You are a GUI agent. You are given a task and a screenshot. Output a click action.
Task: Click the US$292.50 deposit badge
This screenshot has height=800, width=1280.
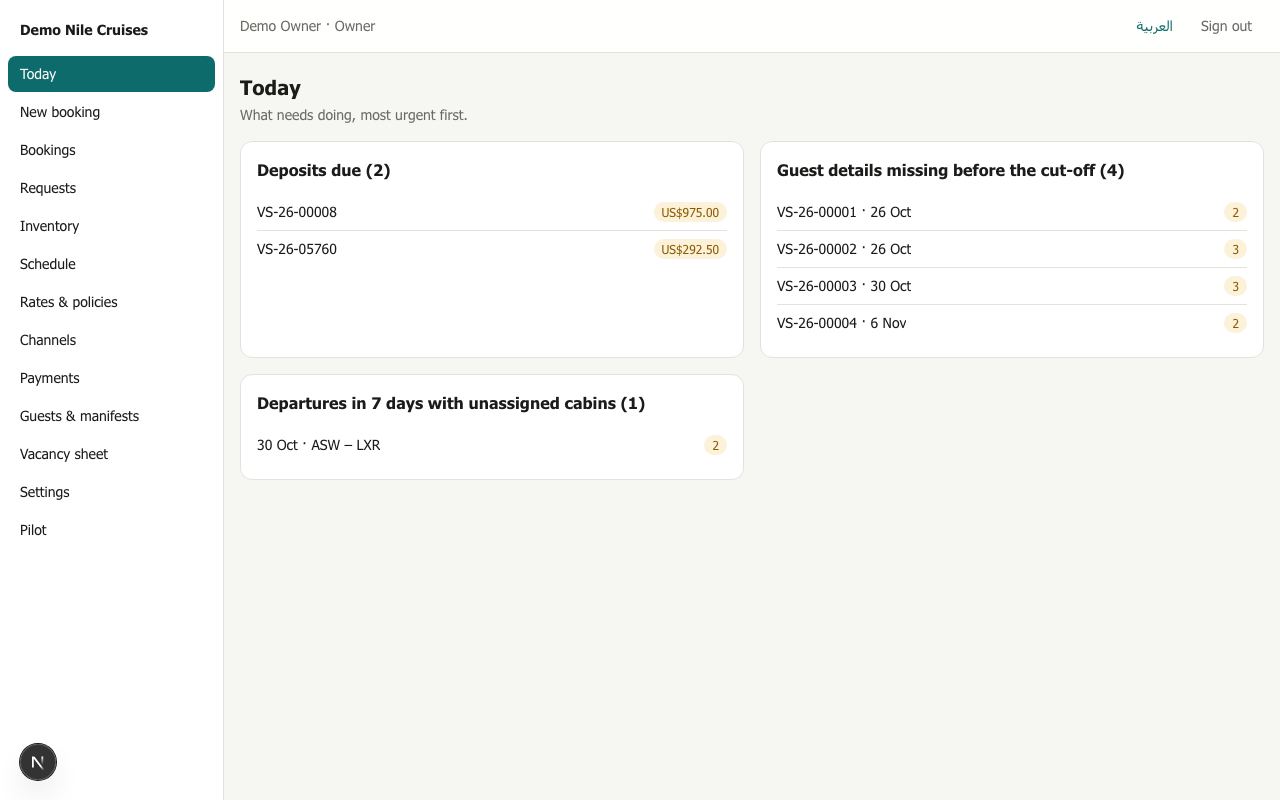coord(690,249)
